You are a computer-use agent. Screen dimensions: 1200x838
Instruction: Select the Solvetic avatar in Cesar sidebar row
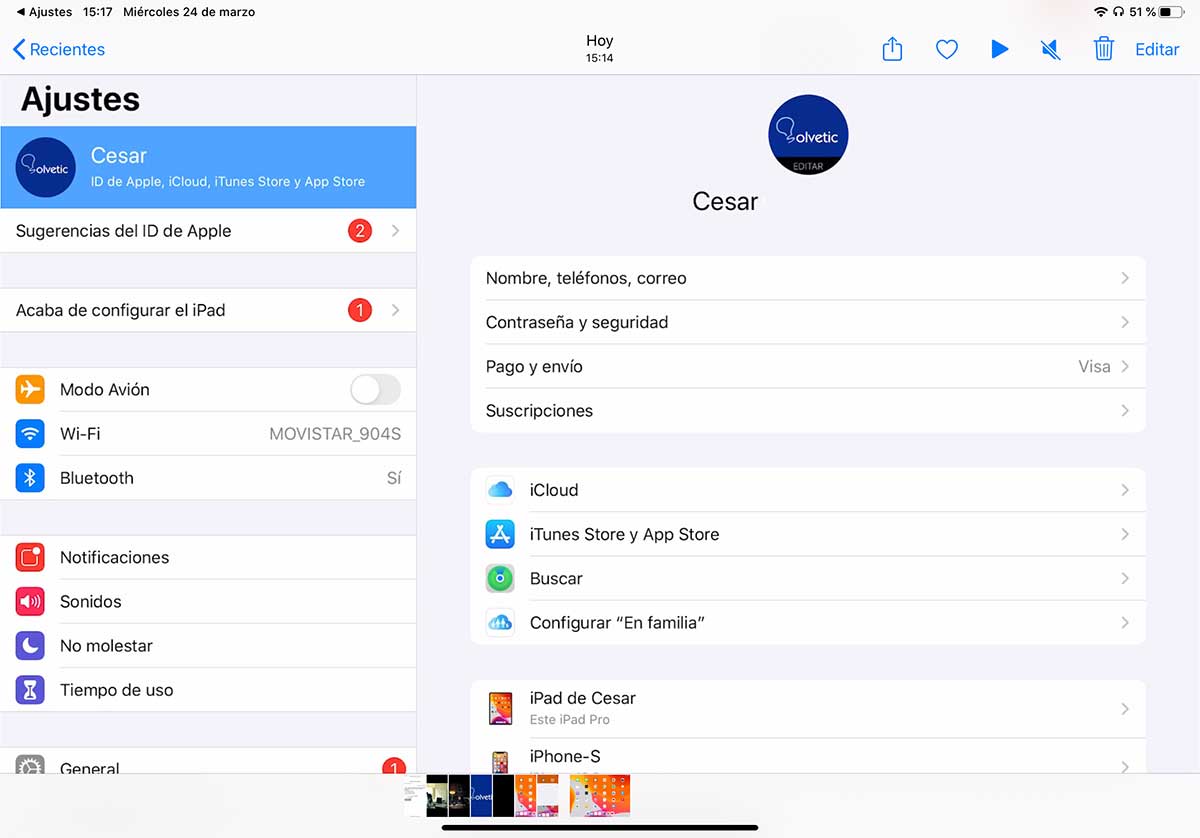pyautogui.click(x=45, y=167)
